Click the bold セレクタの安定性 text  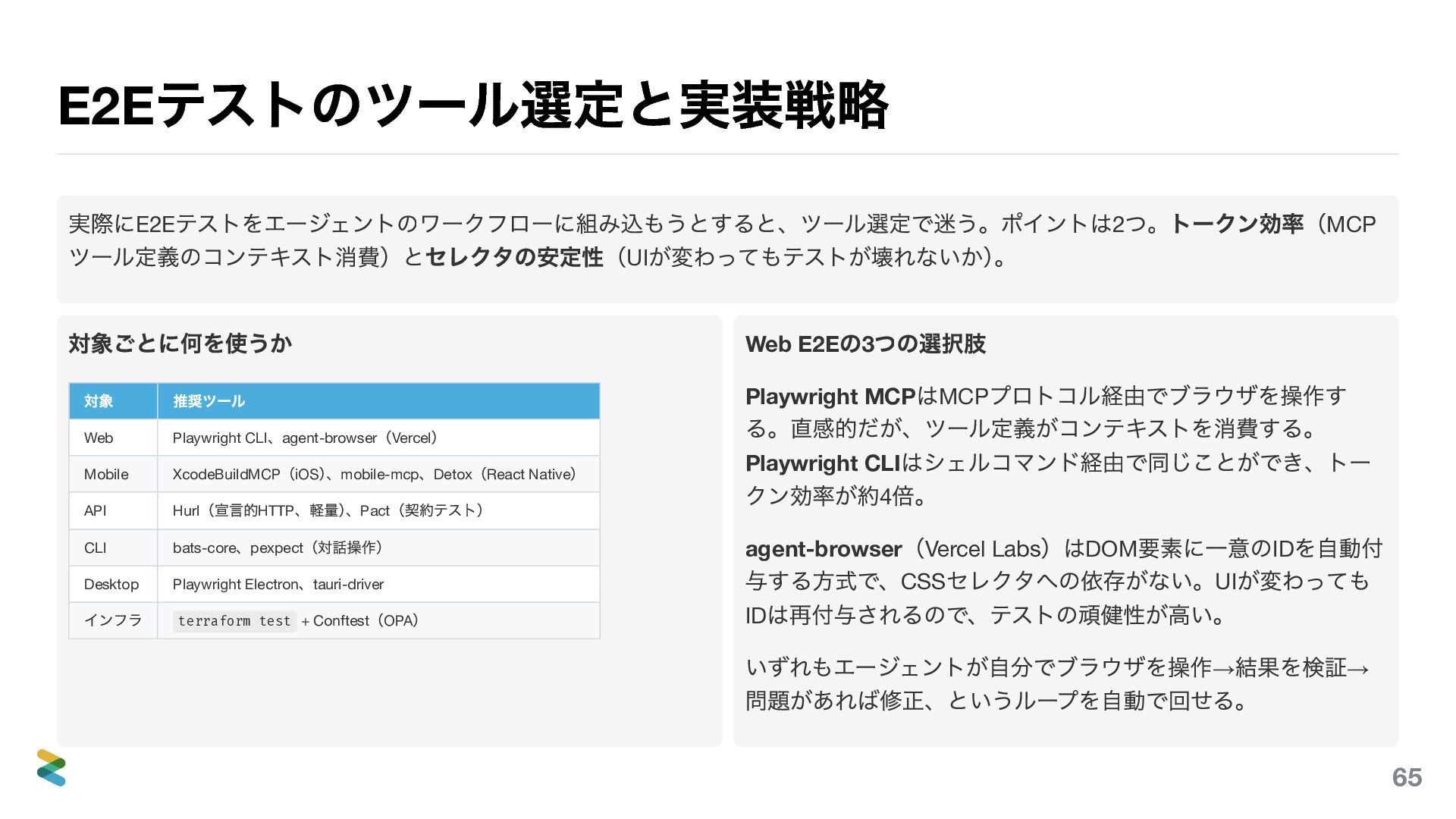click(514, 258)
